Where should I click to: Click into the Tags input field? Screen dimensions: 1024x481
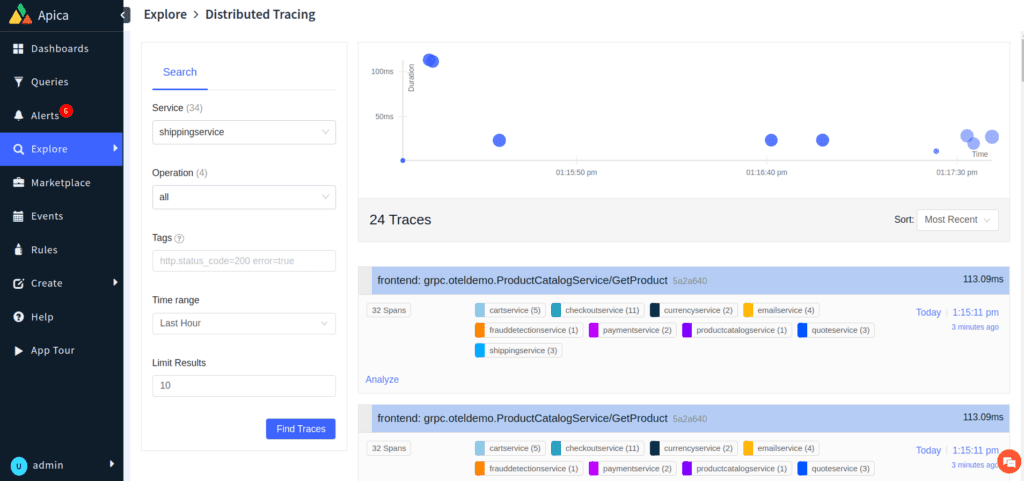(x=244, y=261)
